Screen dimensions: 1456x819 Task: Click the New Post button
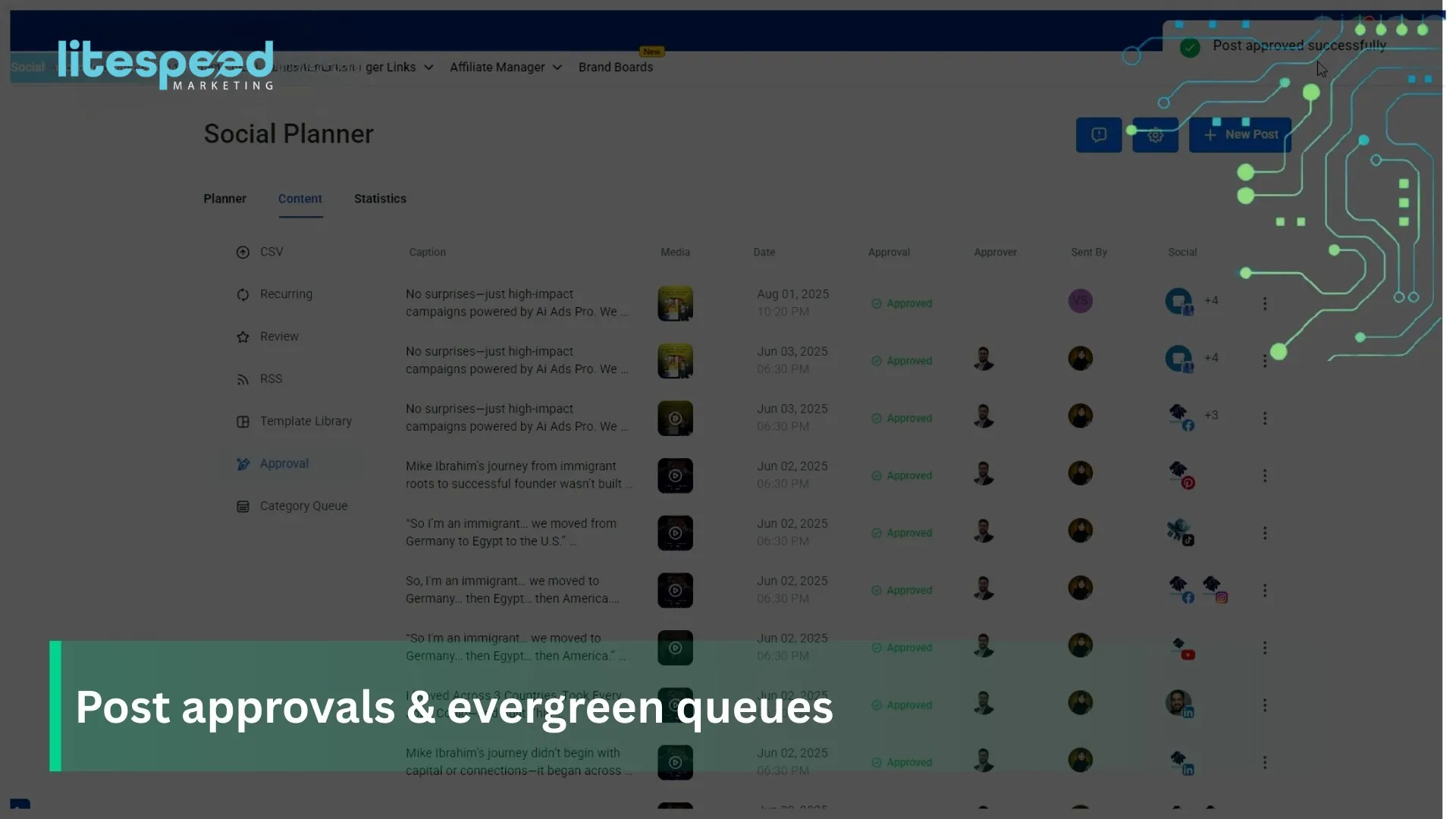[x=1240, y=135]
